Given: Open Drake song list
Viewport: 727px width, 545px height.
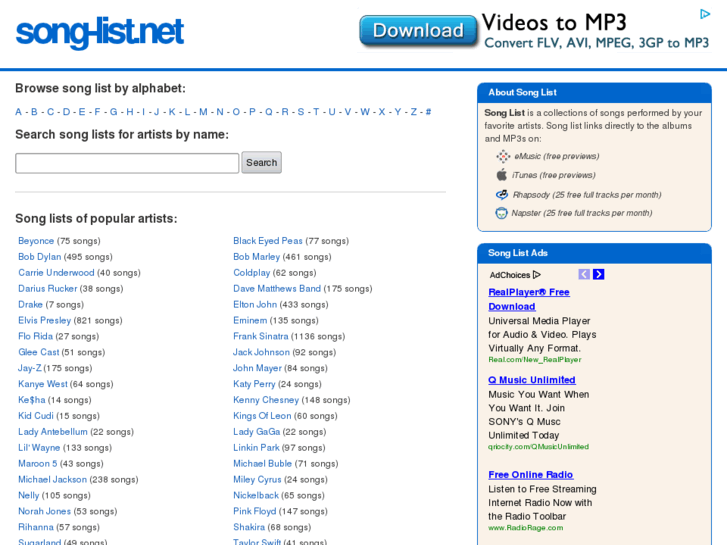Looking at the screenshot, I should (x=30, y=304).
